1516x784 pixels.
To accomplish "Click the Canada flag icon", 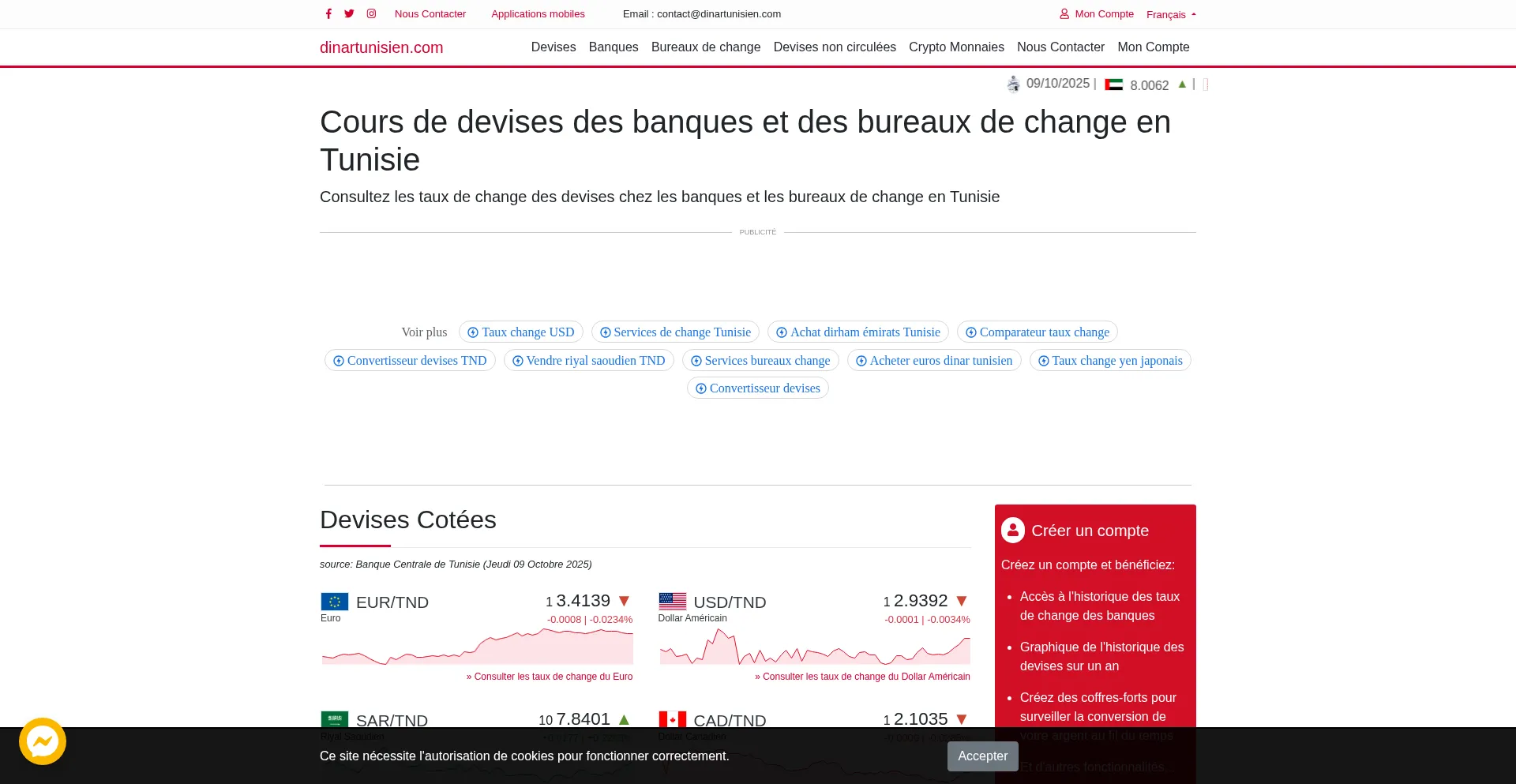I will click(x=672, y=719).
